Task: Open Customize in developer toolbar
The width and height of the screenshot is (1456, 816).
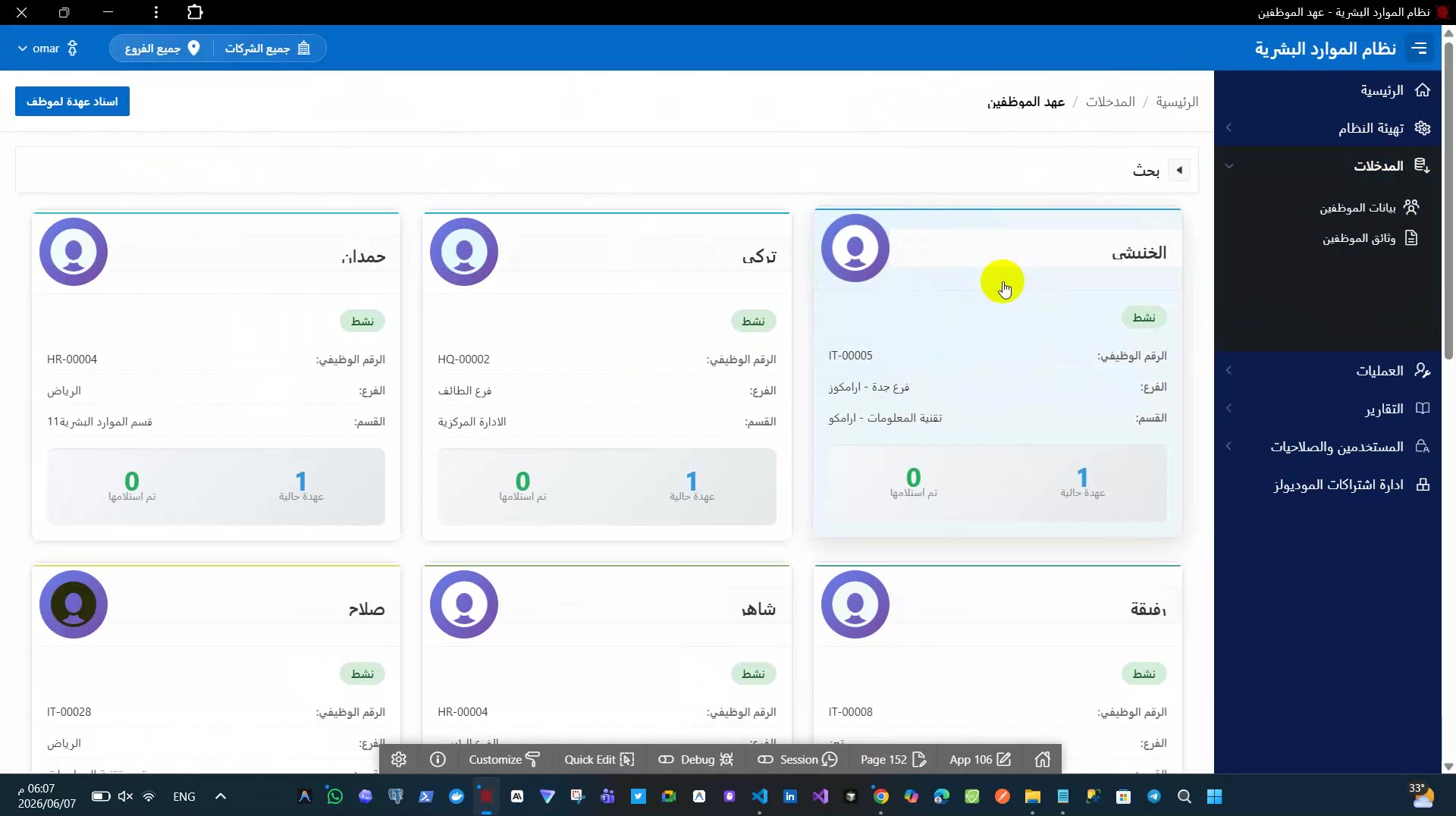Action: click(504, 759)
